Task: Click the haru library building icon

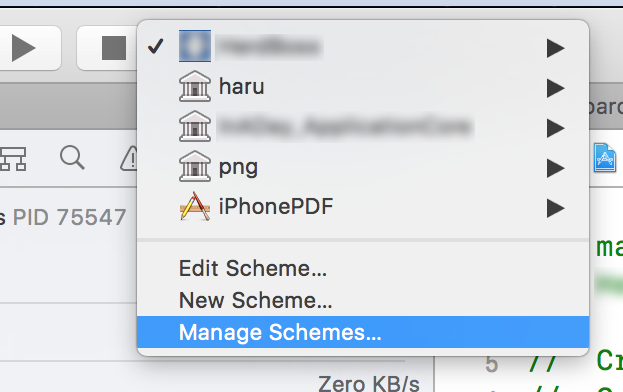Action: (195, 87)
